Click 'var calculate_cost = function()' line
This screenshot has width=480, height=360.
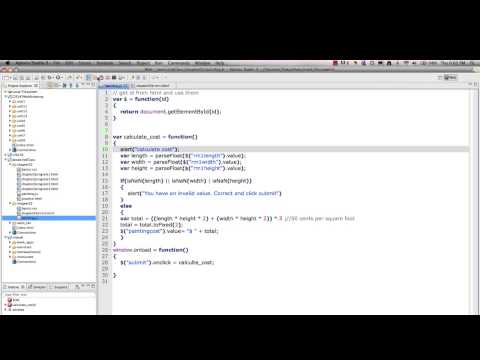(155, 137)
